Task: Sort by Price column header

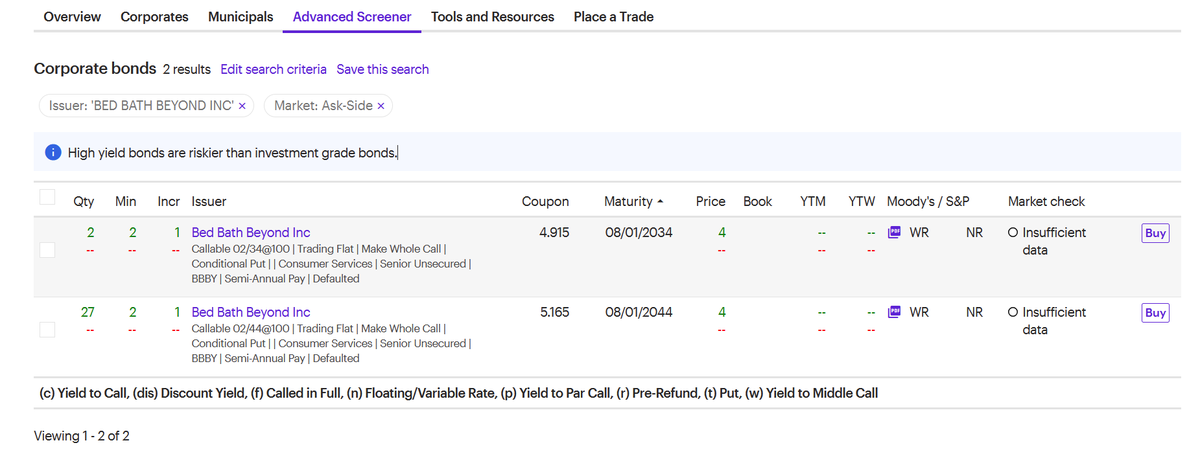Action: (710, 201)
